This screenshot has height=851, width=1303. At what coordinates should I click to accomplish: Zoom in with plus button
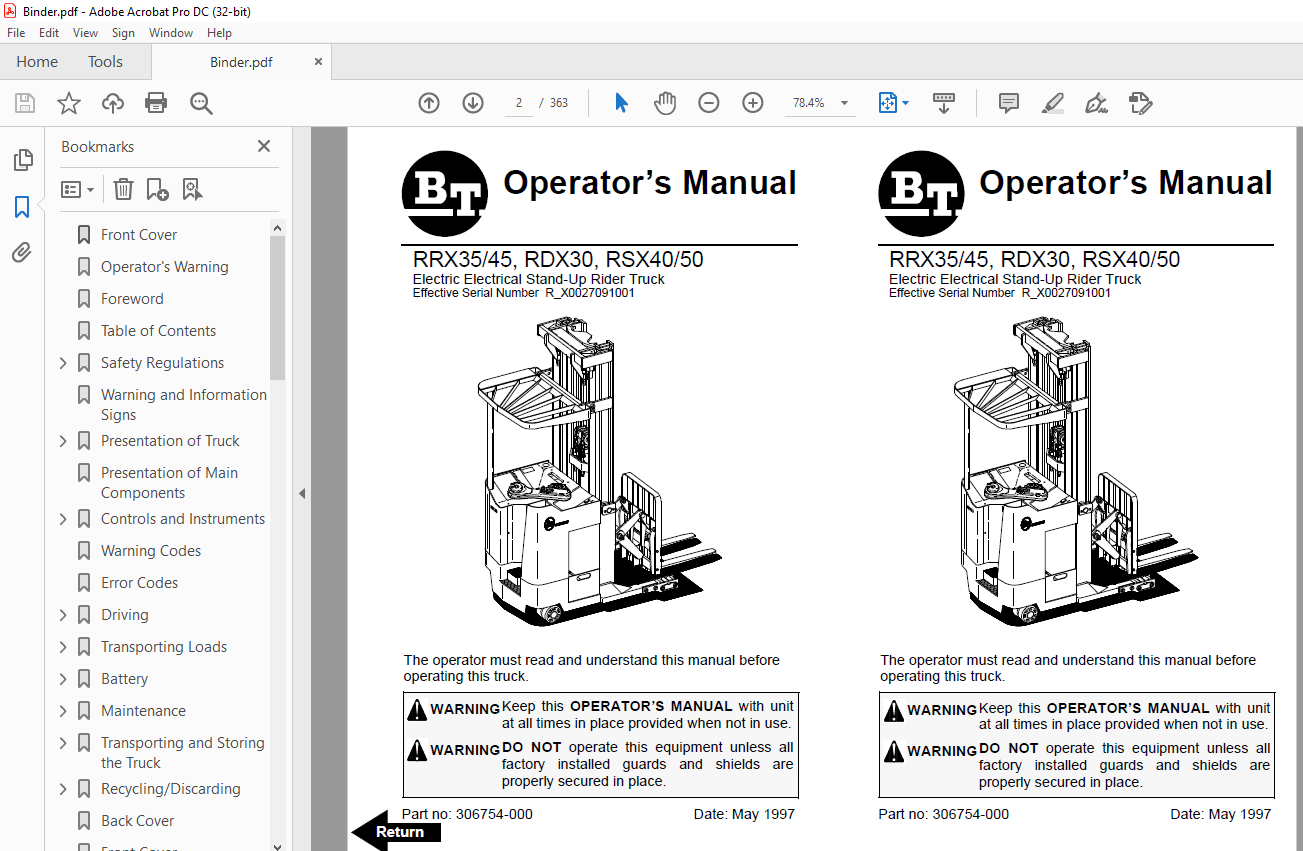pos(753,103)
